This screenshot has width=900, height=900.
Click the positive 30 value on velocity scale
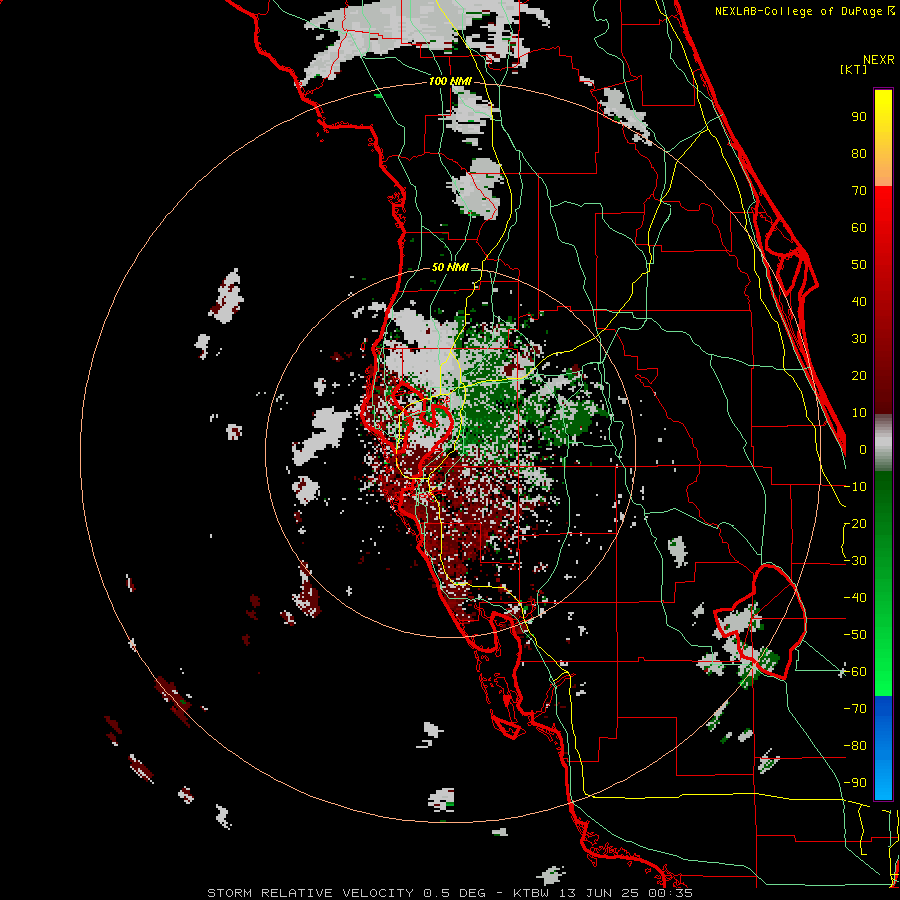click(859, 339)
